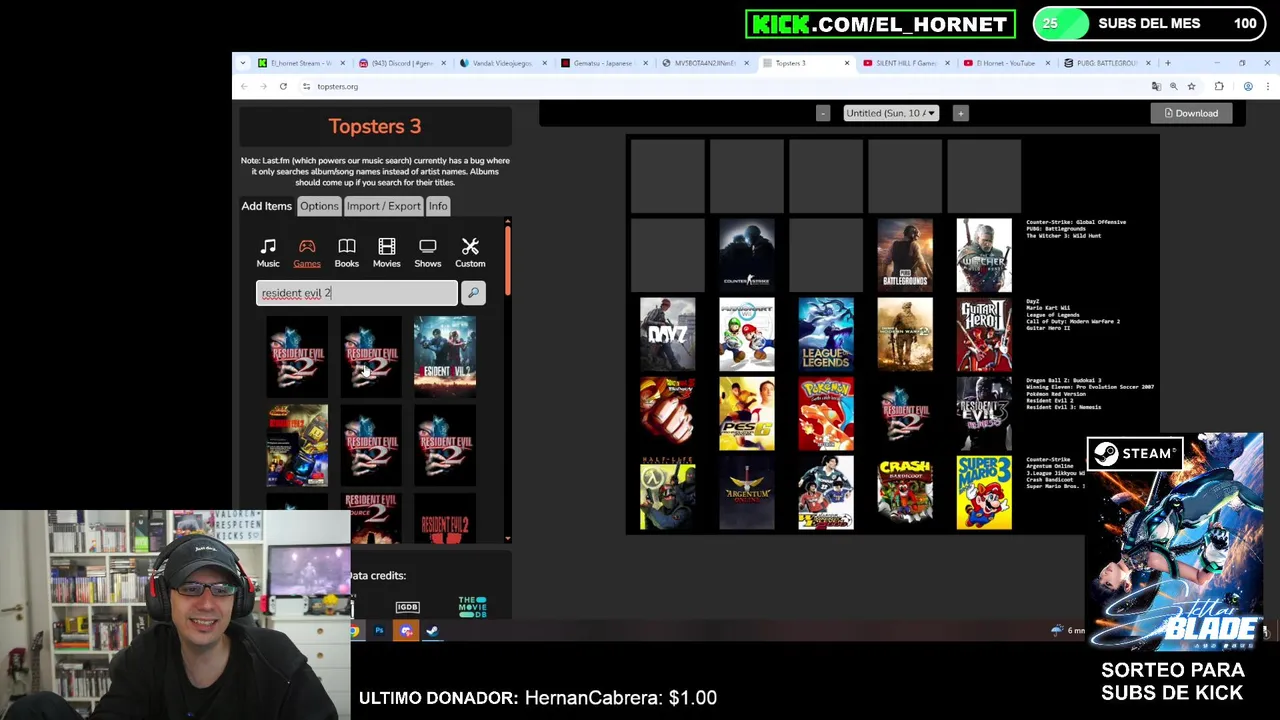Select the Shows category icon
Screen dimensions: 1280x720
pos(428,253)
